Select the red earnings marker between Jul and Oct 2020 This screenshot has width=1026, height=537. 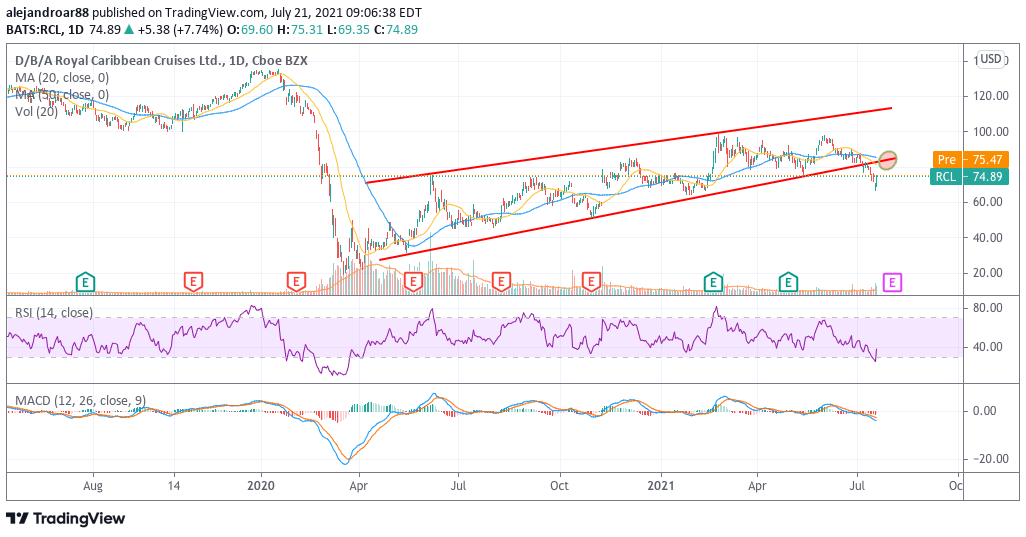501,283
